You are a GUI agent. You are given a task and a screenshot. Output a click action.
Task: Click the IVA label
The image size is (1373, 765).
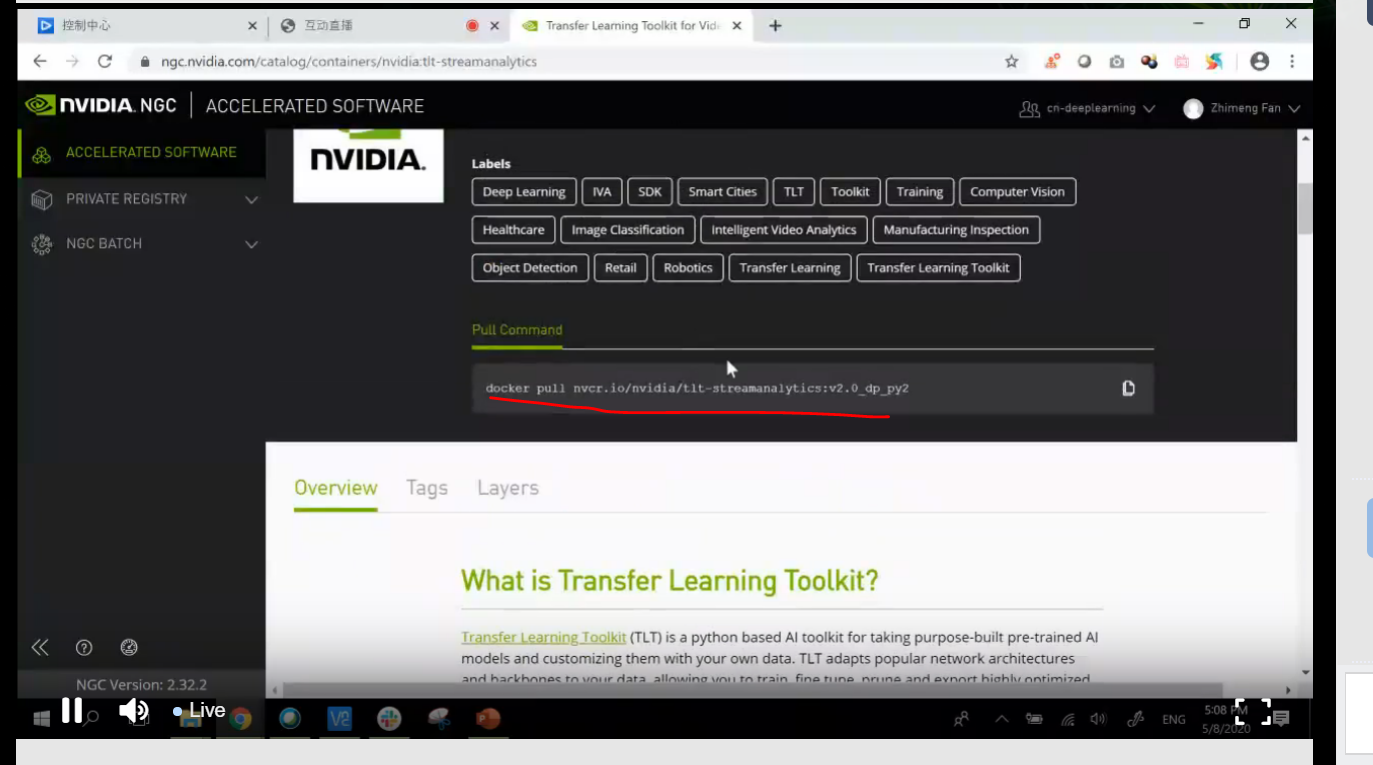[x=601, y=192]
